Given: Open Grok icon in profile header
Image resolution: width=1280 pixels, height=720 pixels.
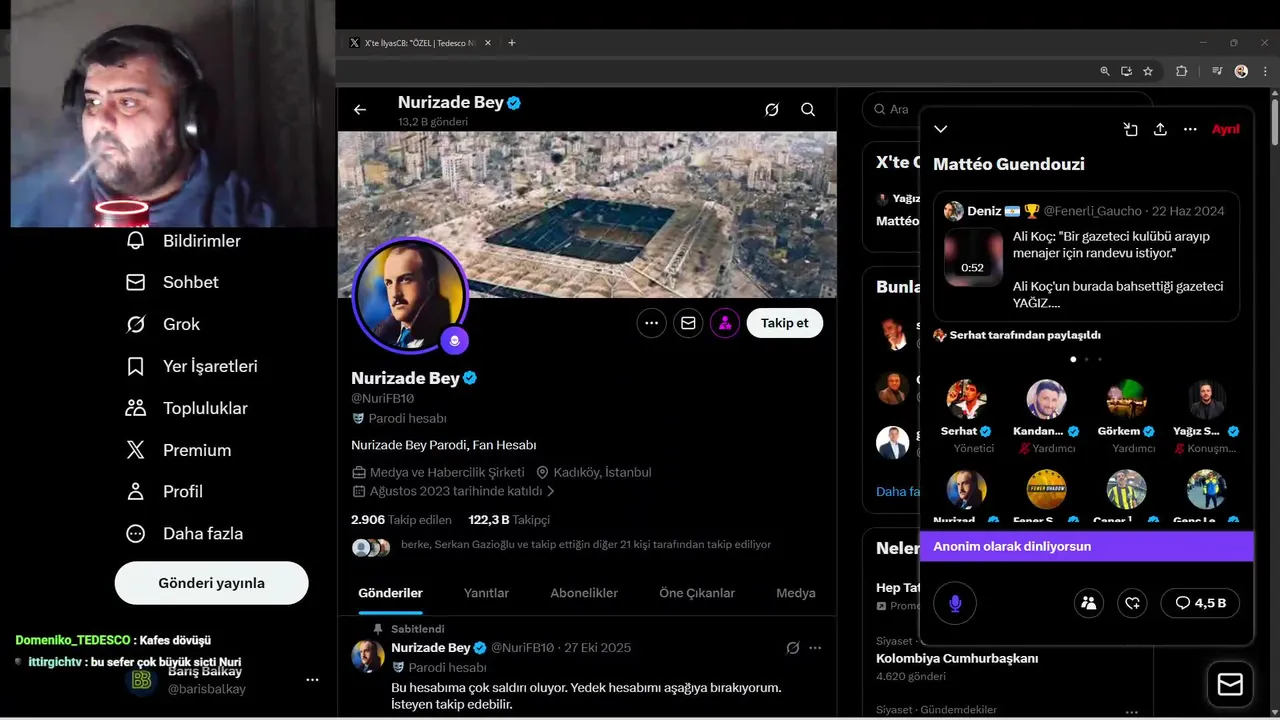Looking at the screenshot, I should click(x=772, y=110).
